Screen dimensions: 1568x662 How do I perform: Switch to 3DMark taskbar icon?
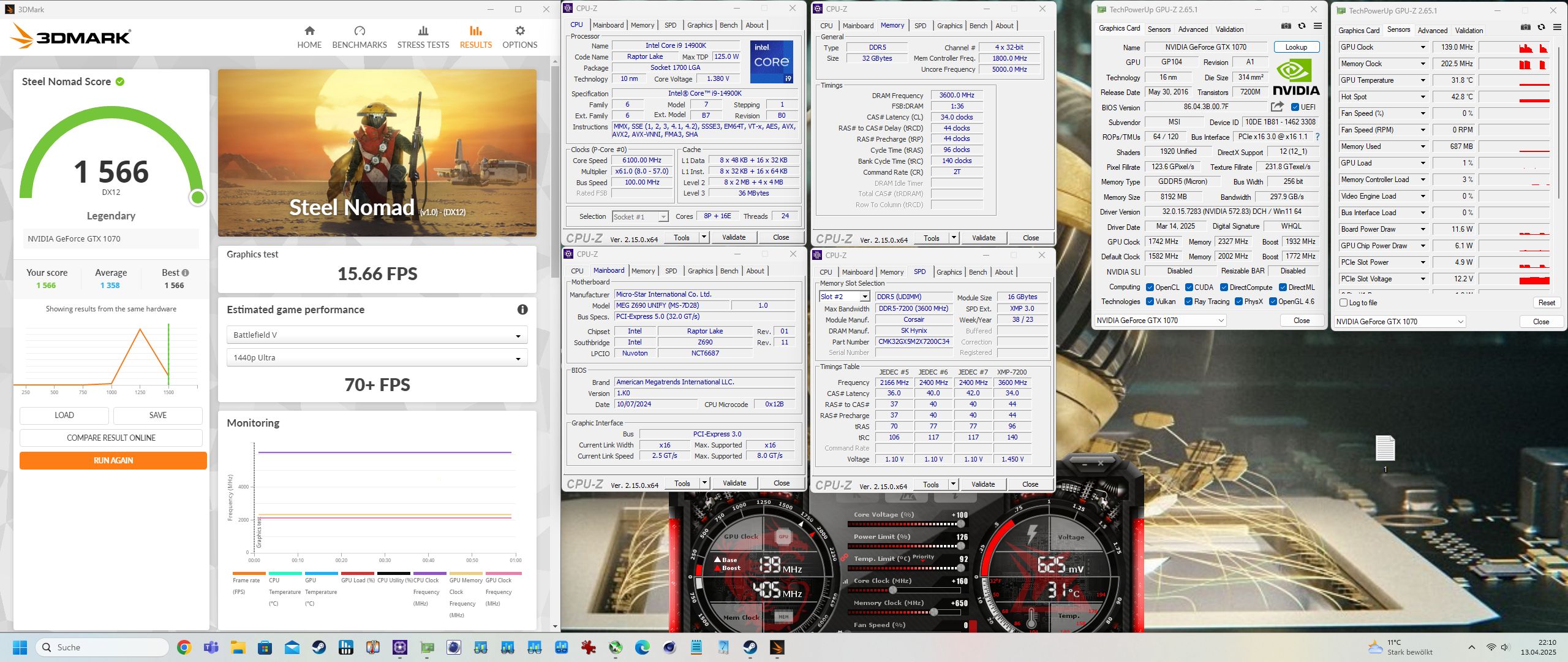777,647
